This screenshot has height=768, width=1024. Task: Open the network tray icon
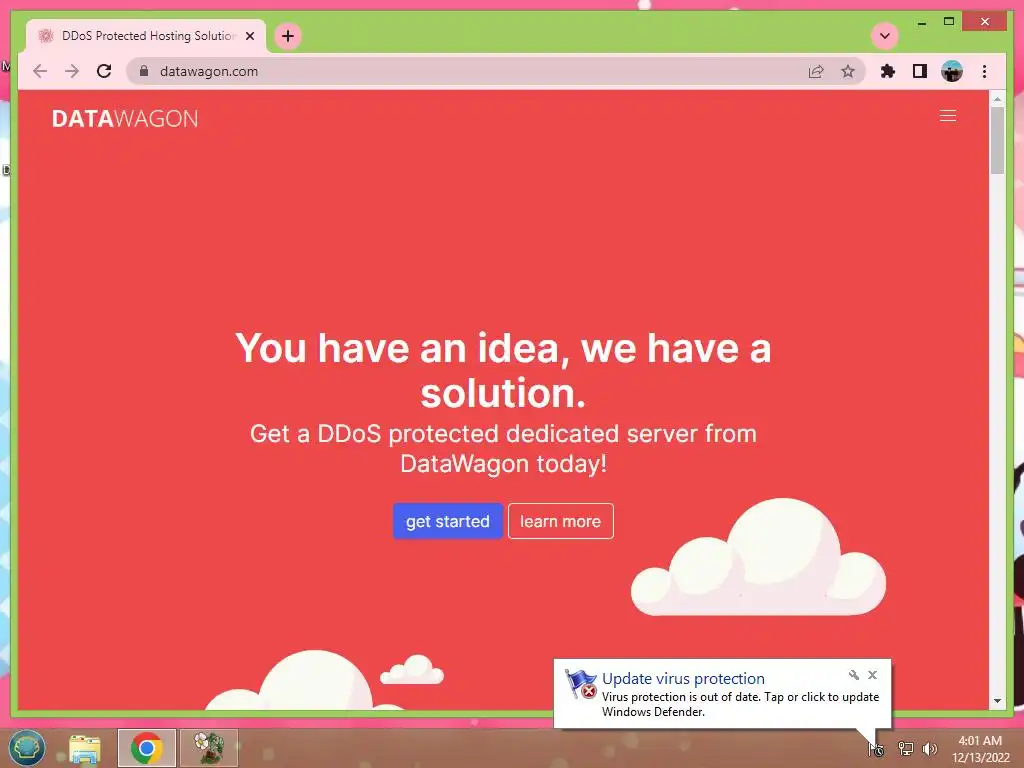click(905, 749)
